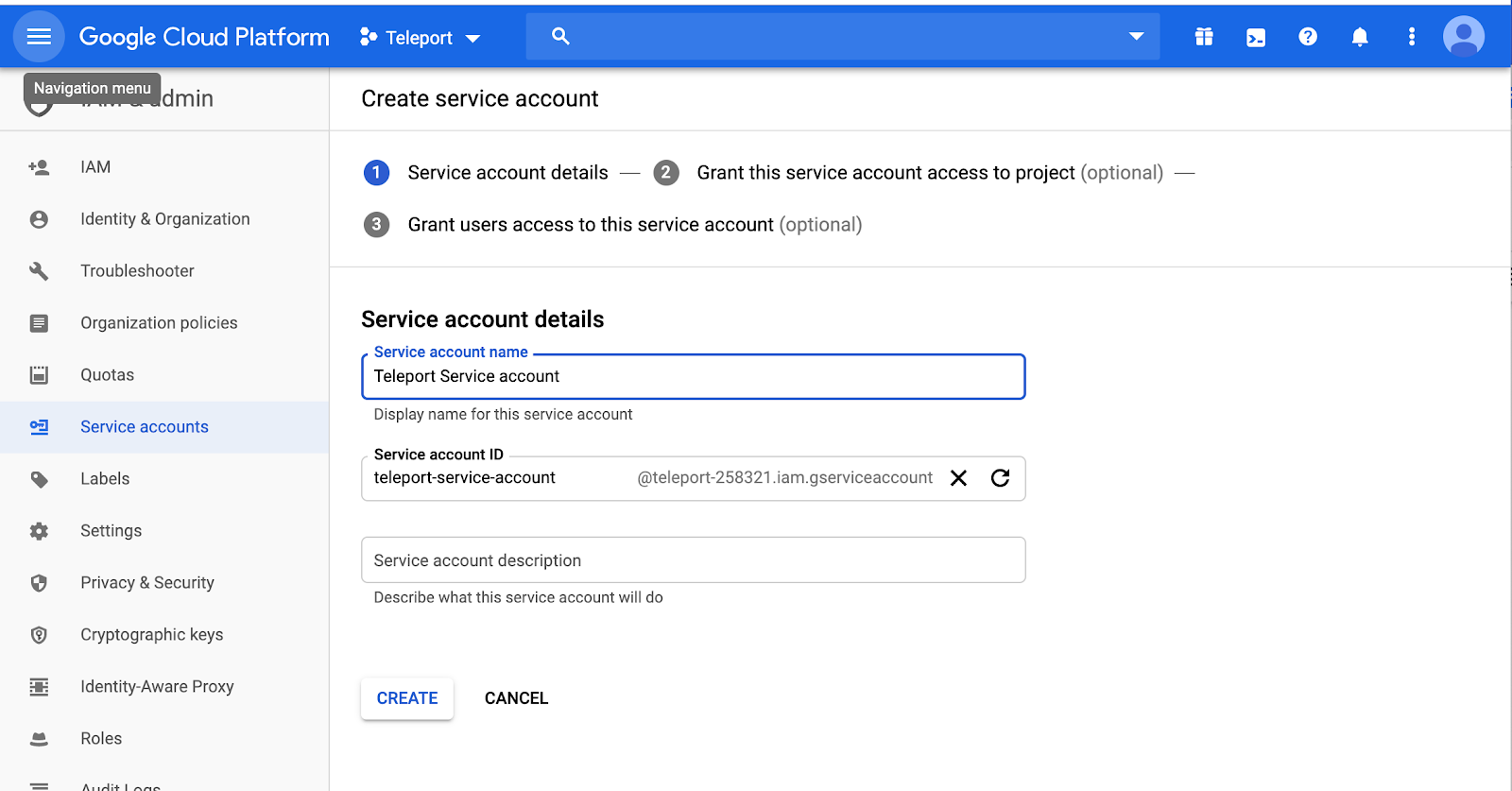Click the search magnifier icon
1512x791 pixels.
tap(560, 36)
